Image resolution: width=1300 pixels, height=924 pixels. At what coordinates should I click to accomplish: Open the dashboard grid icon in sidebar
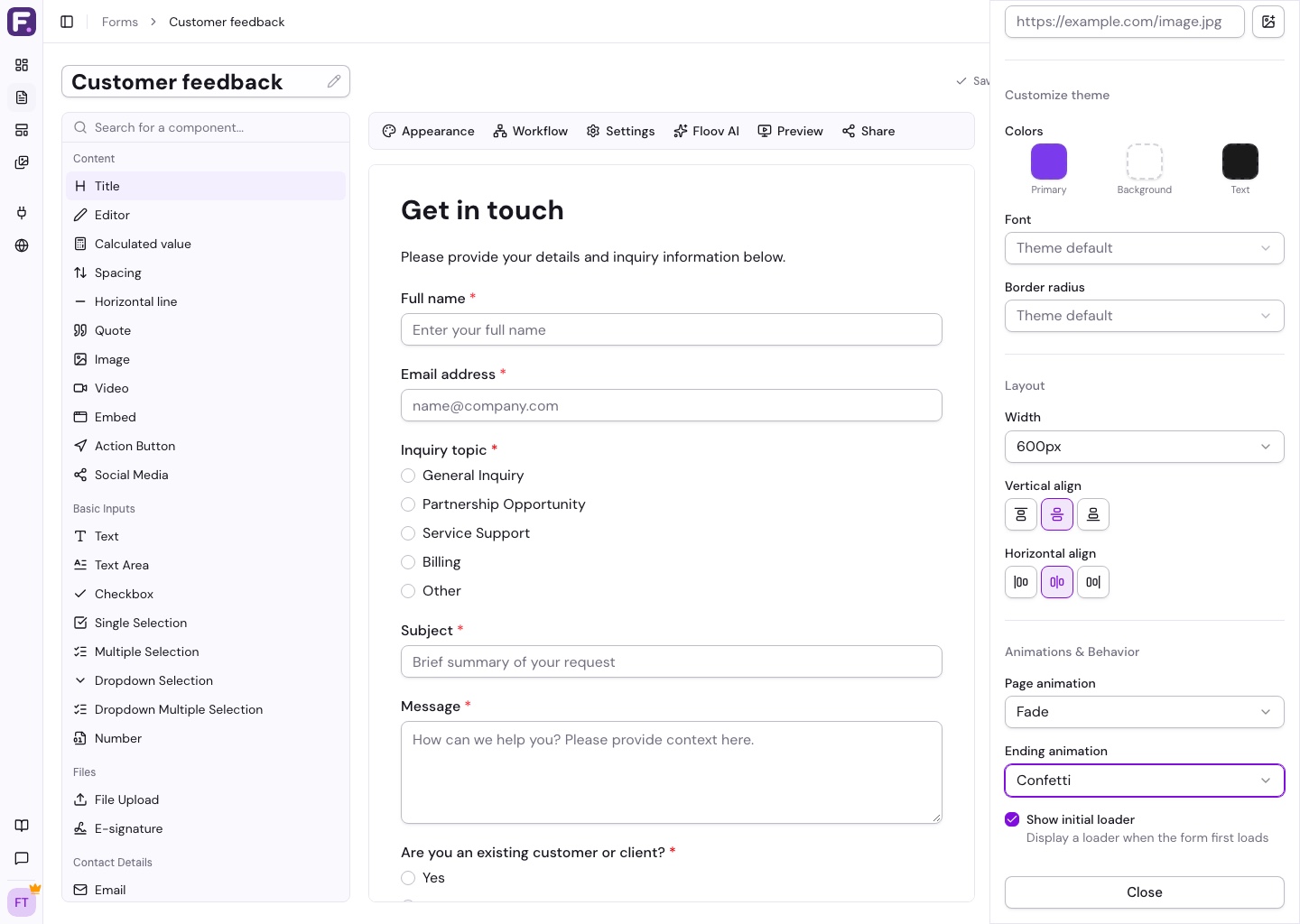22,65
